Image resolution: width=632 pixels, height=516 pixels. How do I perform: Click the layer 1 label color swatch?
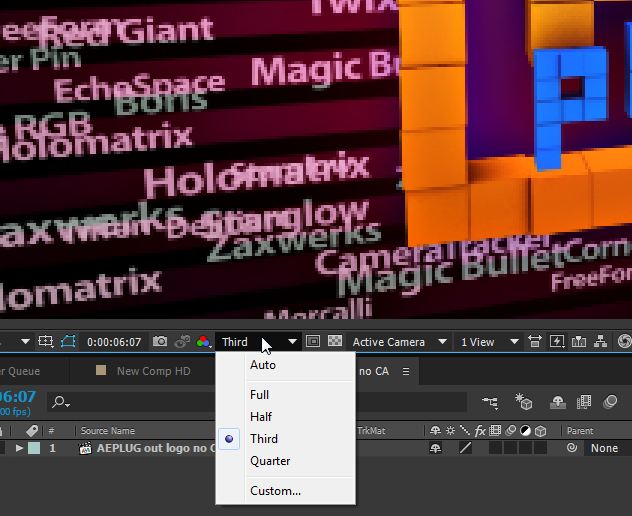(34, 448)
